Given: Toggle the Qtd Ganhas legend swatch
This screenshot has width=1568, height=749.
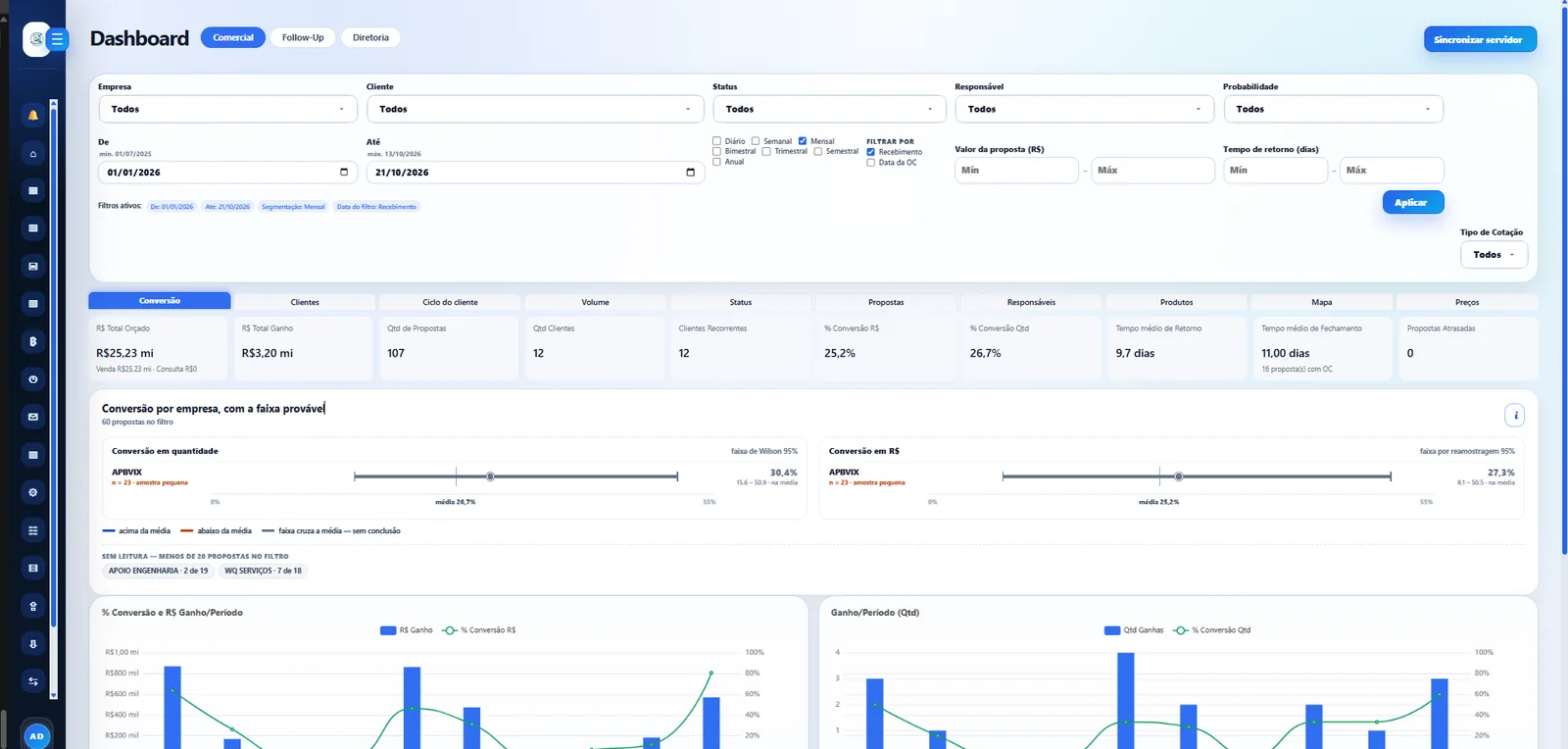Looking at the screenshot, I should [1112, 630].
